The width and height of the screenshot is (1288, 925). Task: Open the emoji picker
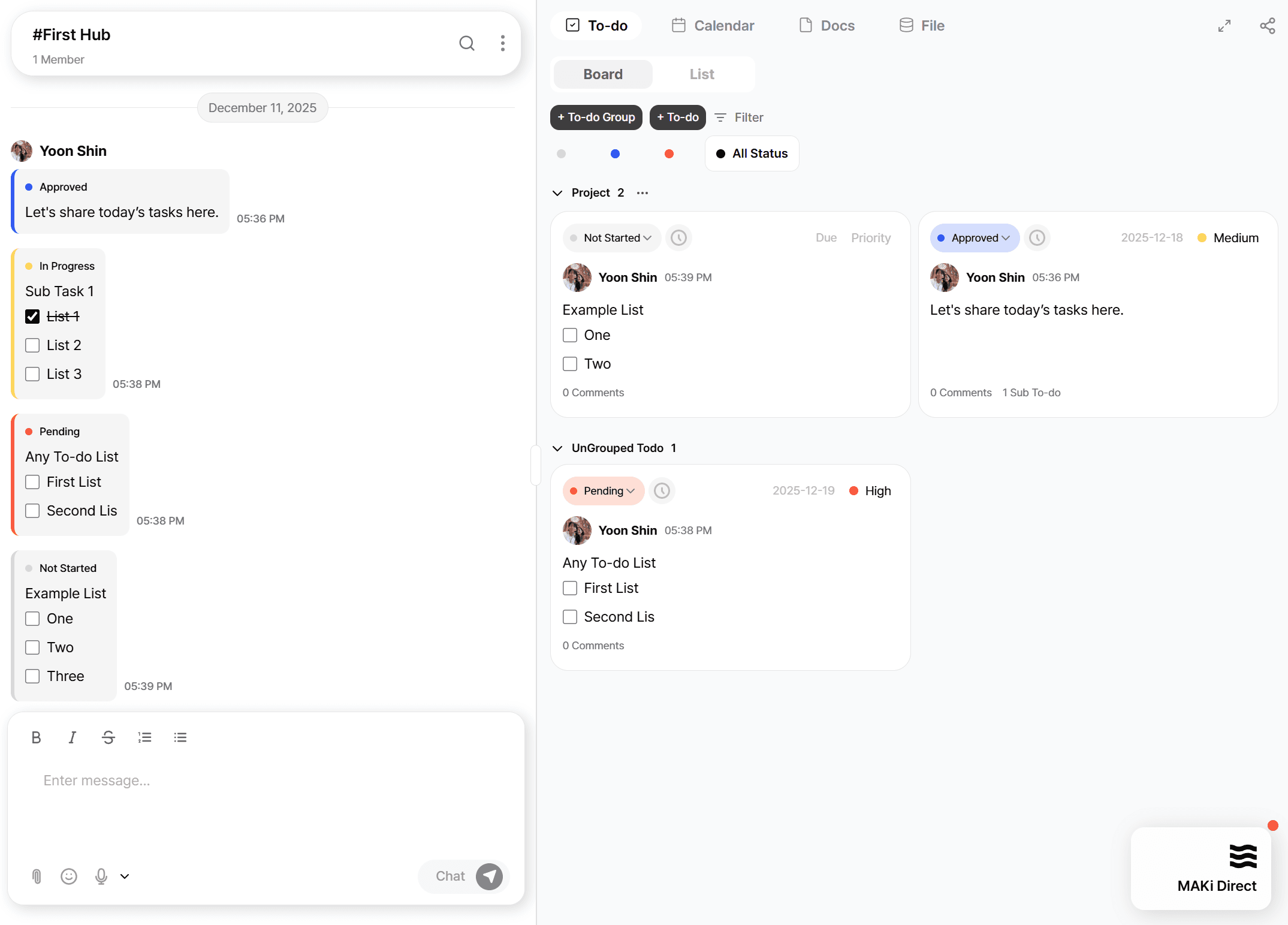(x=69, y=876)
